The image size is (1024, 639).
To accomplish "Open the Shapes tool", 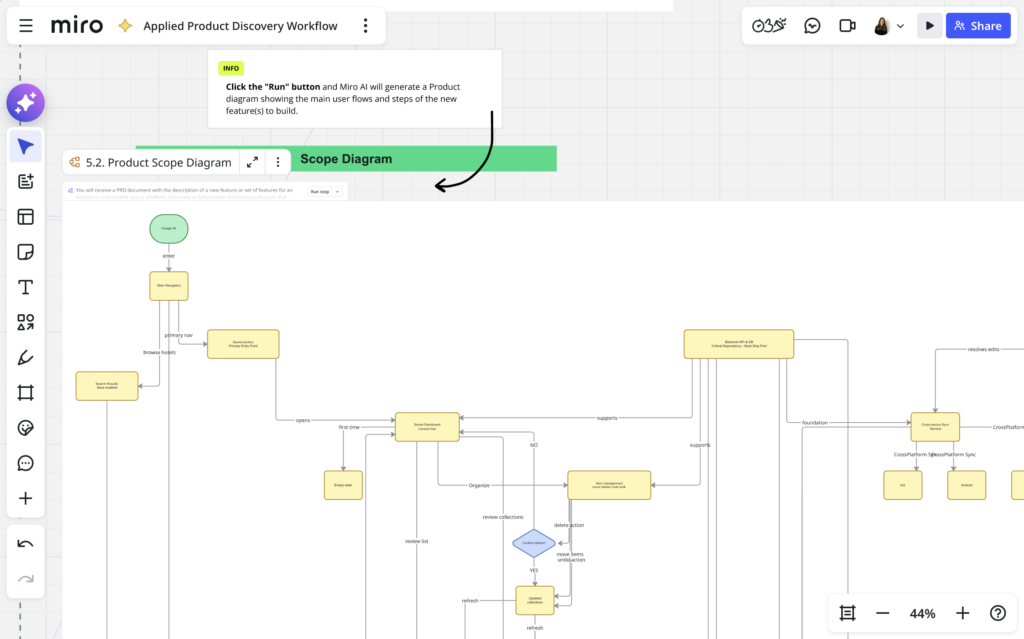I will [25, 322].
